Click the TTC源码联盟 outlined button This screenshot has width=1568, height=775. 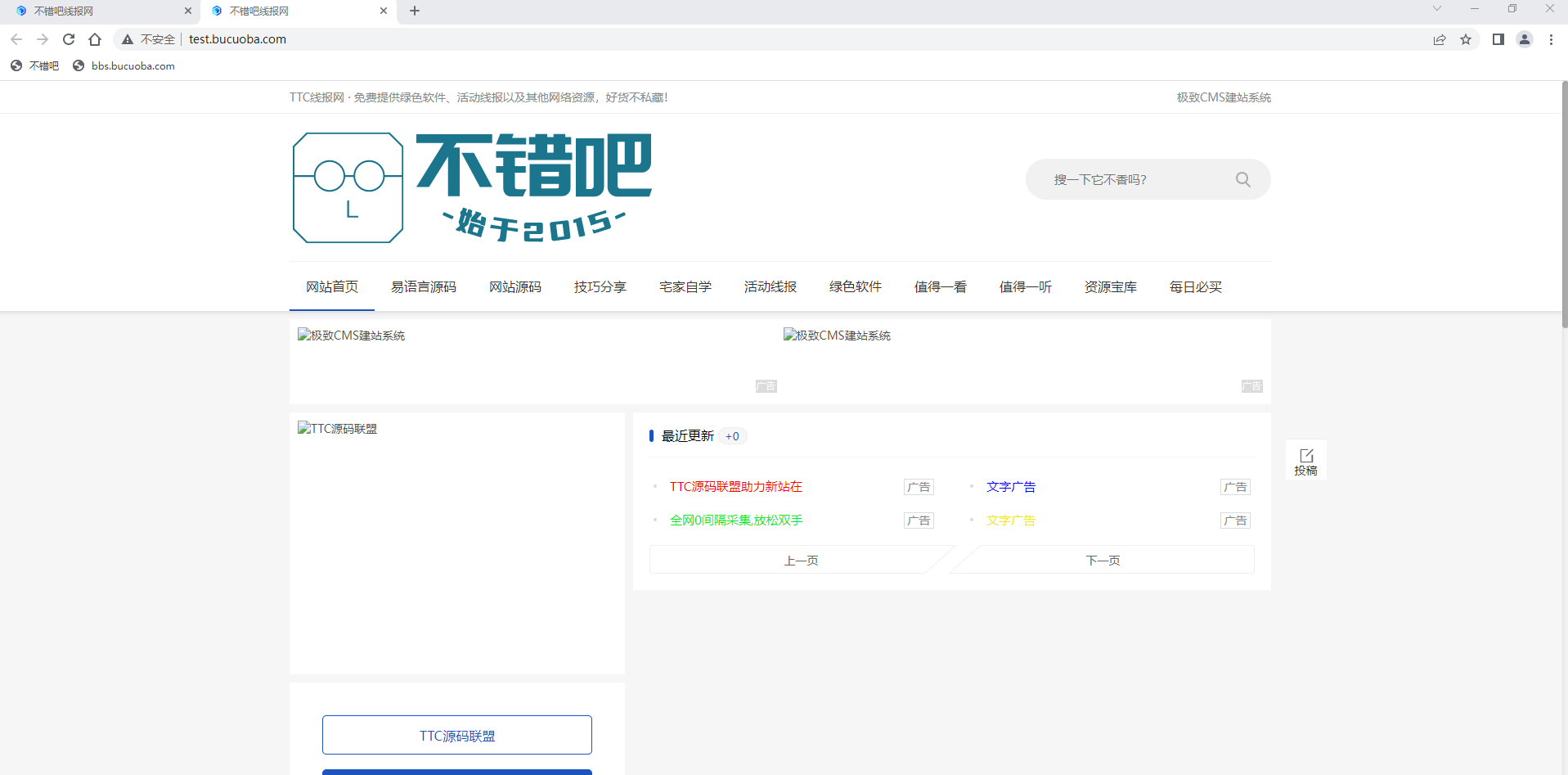click(x=456, y=735)
